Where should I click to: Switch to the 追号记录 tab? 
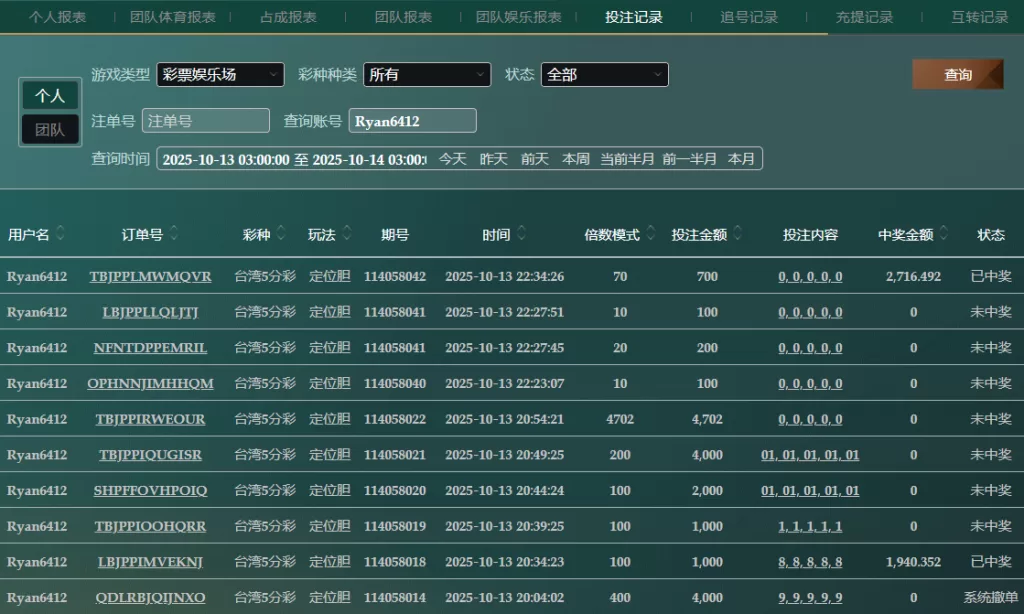[x=749, y=17]
